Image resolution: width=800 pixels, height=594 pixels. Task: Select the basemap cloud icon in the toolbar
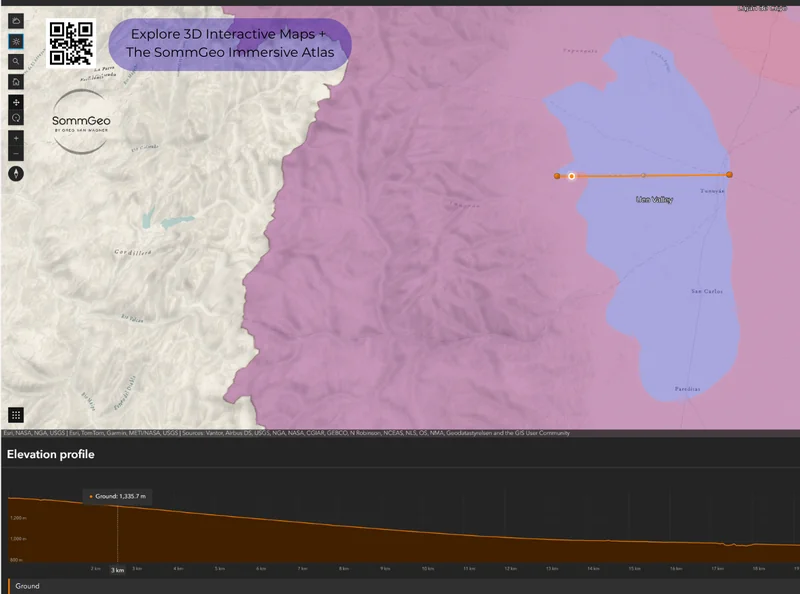coord(16,21)
